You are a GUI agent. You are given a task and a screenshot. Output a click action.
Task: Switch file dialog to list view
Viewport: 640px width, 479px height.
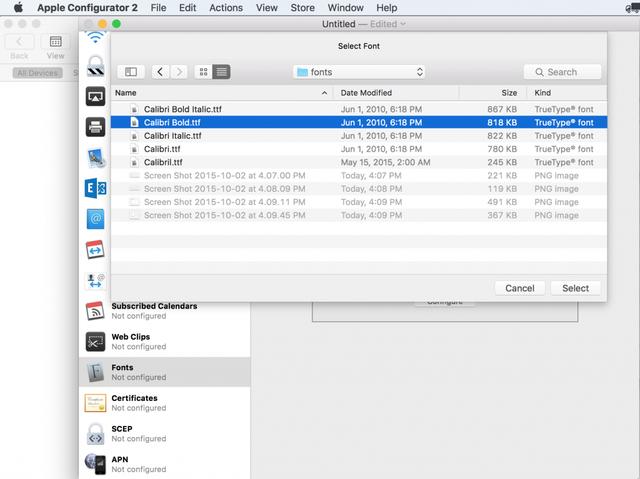point(222,72)
